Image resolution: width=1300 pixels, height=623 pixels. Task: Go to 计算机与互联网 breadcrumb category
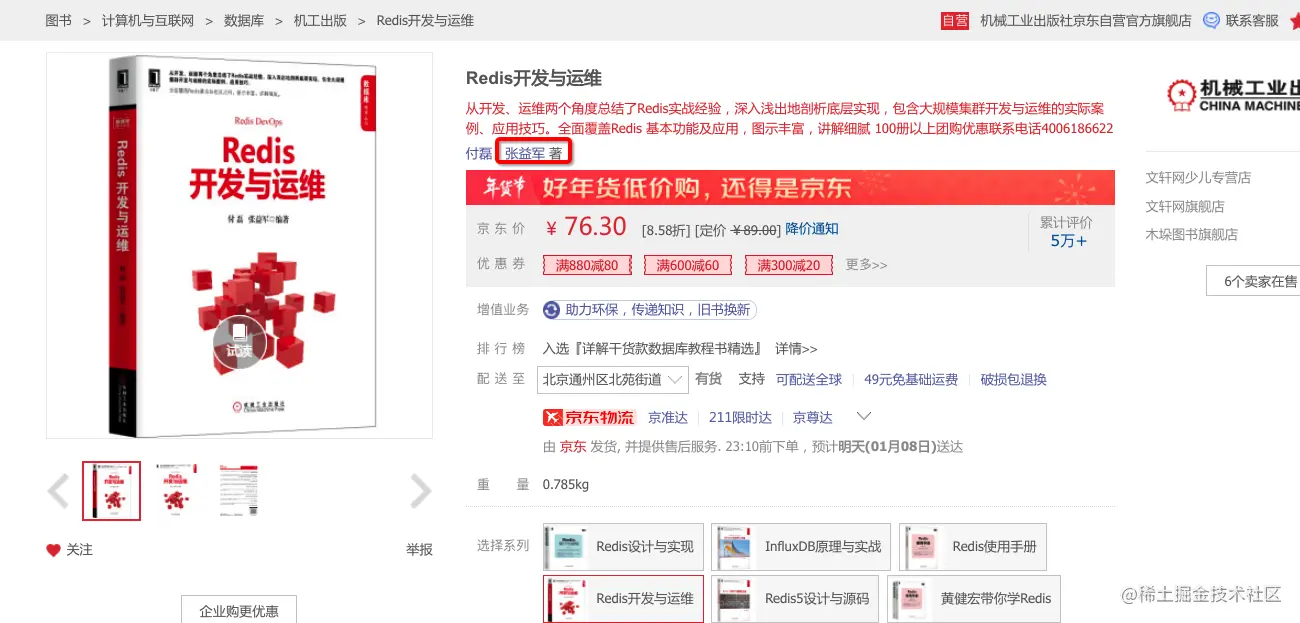(x=148, y=20)
